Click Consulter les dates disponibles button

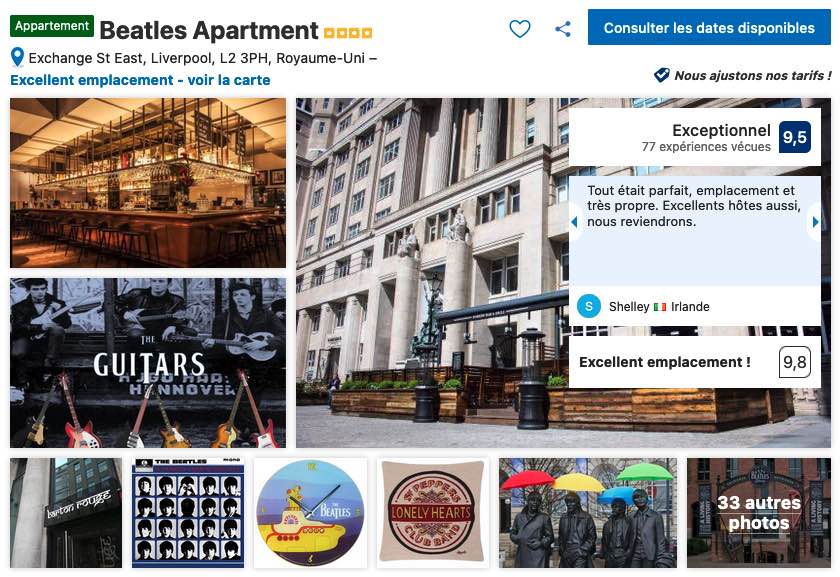[709, 27]
